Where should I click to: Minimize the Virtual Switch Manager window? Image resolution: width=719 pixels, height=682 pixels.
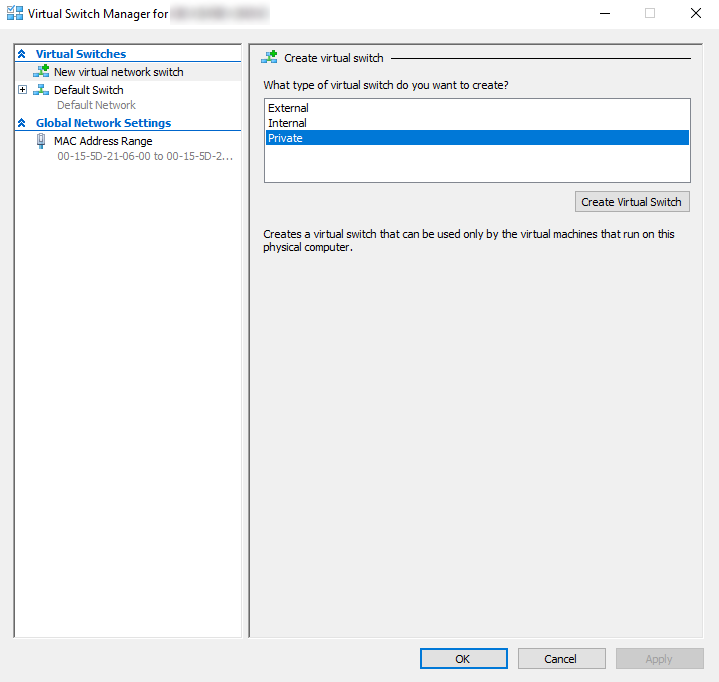604,14
